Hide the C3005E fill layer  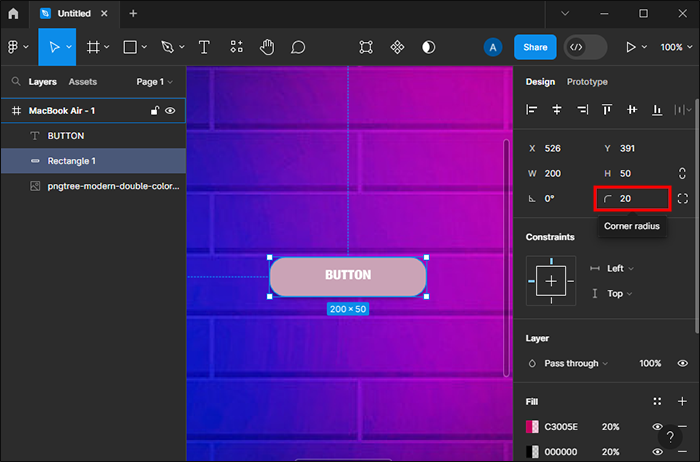(657, 426)
